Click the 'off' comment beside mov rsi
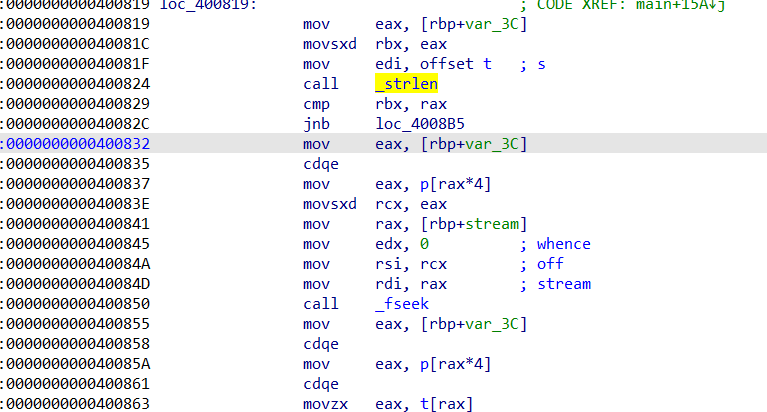767x412 pixels. point(550,264)
